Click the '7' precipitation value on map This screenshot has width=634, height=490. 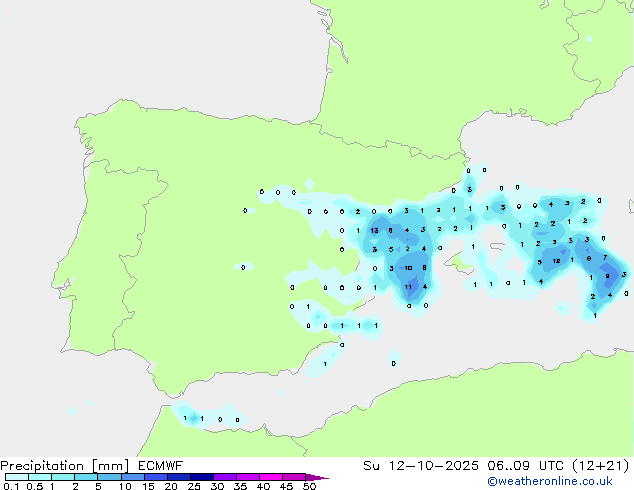point(605,257)
